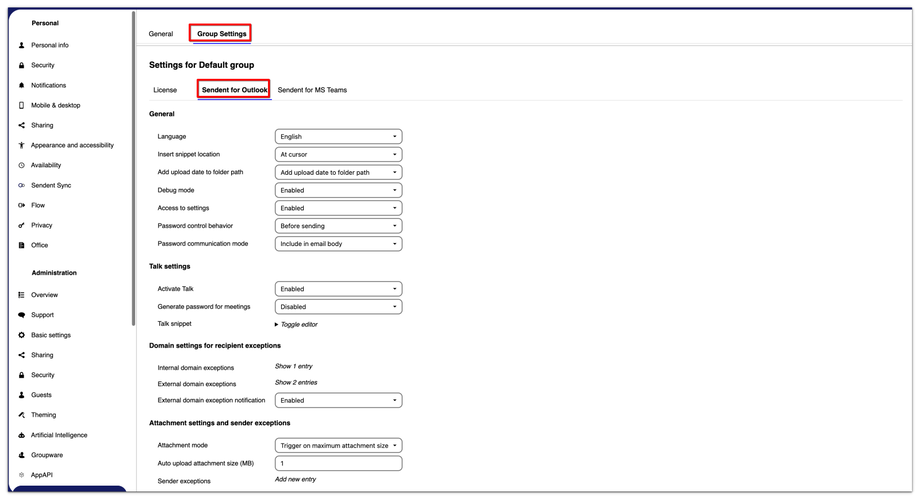
Task: Click the Artificial Intelligence icon
Action: point(22,435)
